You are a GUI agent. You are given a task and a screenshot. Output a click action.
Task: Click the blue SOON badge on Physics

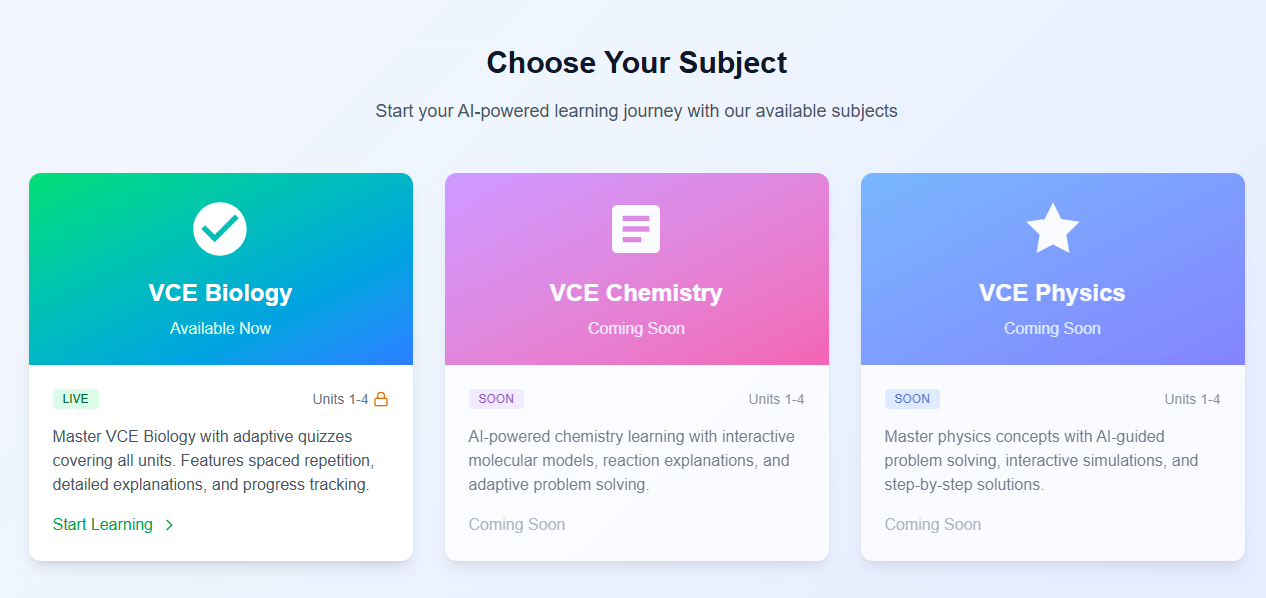click(912, 399)
